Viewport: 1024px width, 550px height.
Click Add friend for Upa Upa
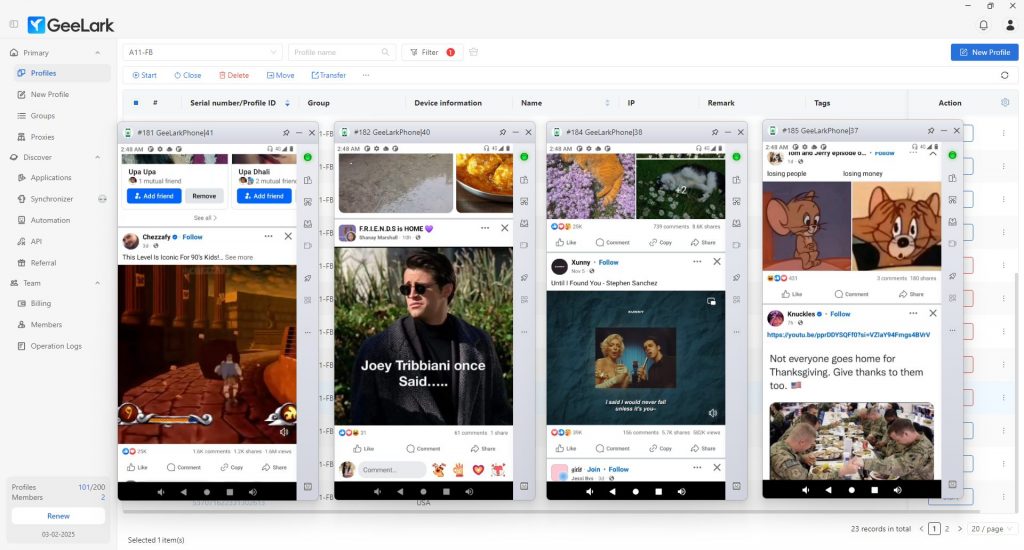[x=154, y=196]
